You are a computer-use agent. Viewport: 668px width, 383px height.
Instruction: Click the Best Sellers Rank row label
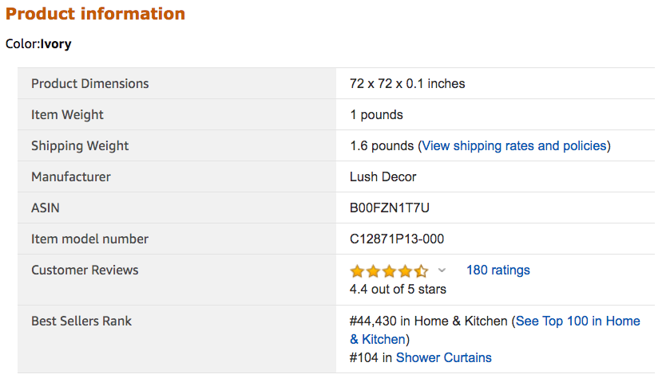pyautogui.click(x=81, y=321)
